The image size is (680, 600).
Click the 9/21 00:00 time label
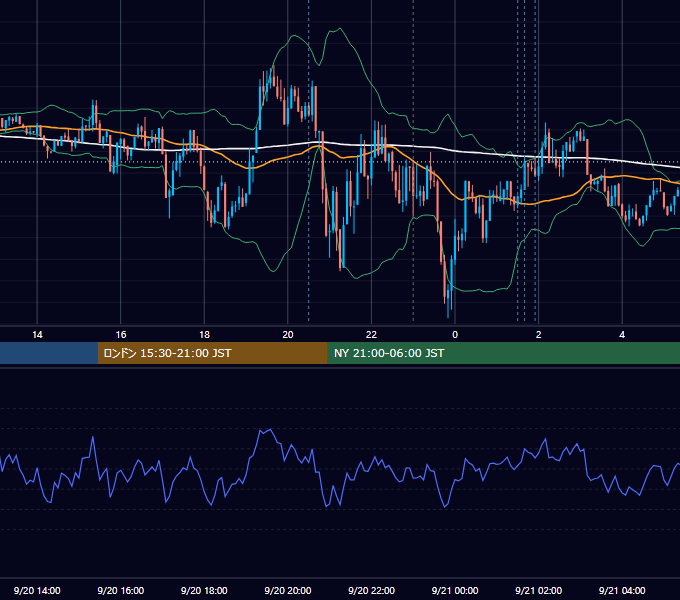click(x=455, y=590)
